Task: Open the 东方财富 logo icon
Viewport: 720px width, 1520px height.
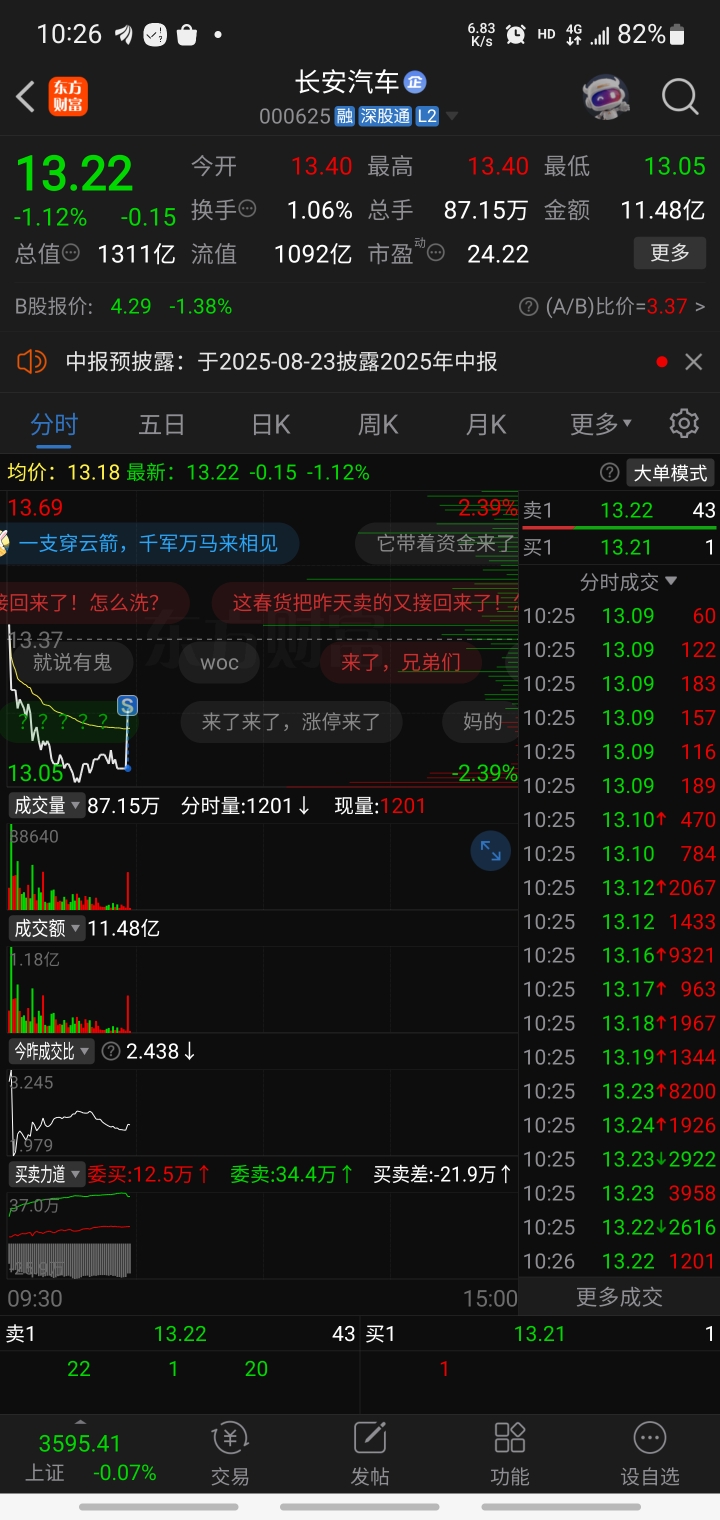Action: (x=69, y=97)
